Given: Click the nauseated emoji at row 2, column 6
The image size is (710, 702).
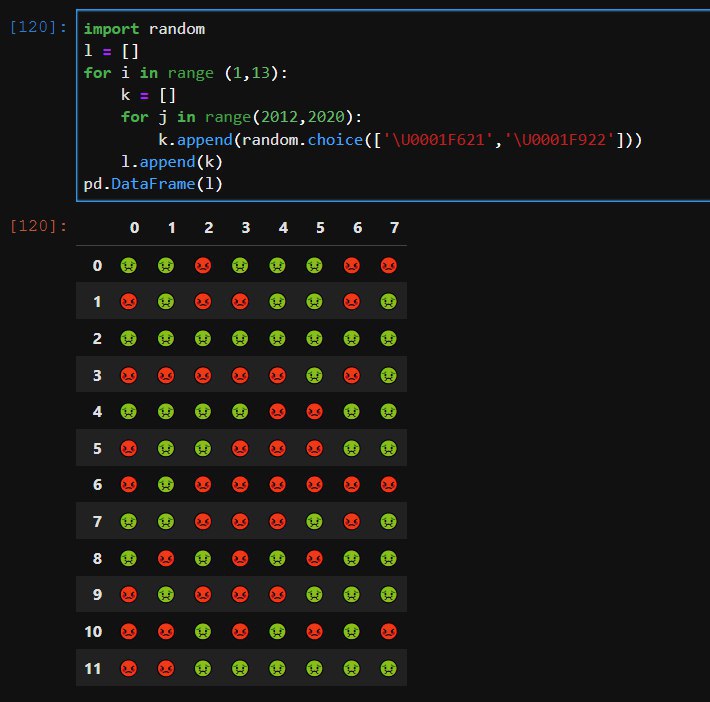Looking at the screenshot, I should 351,338.
